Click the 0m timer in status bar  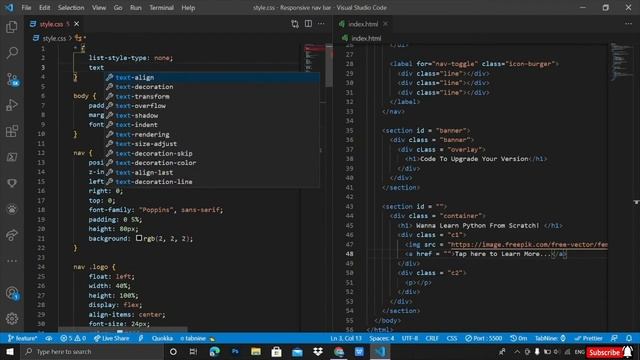click(519, 338)
